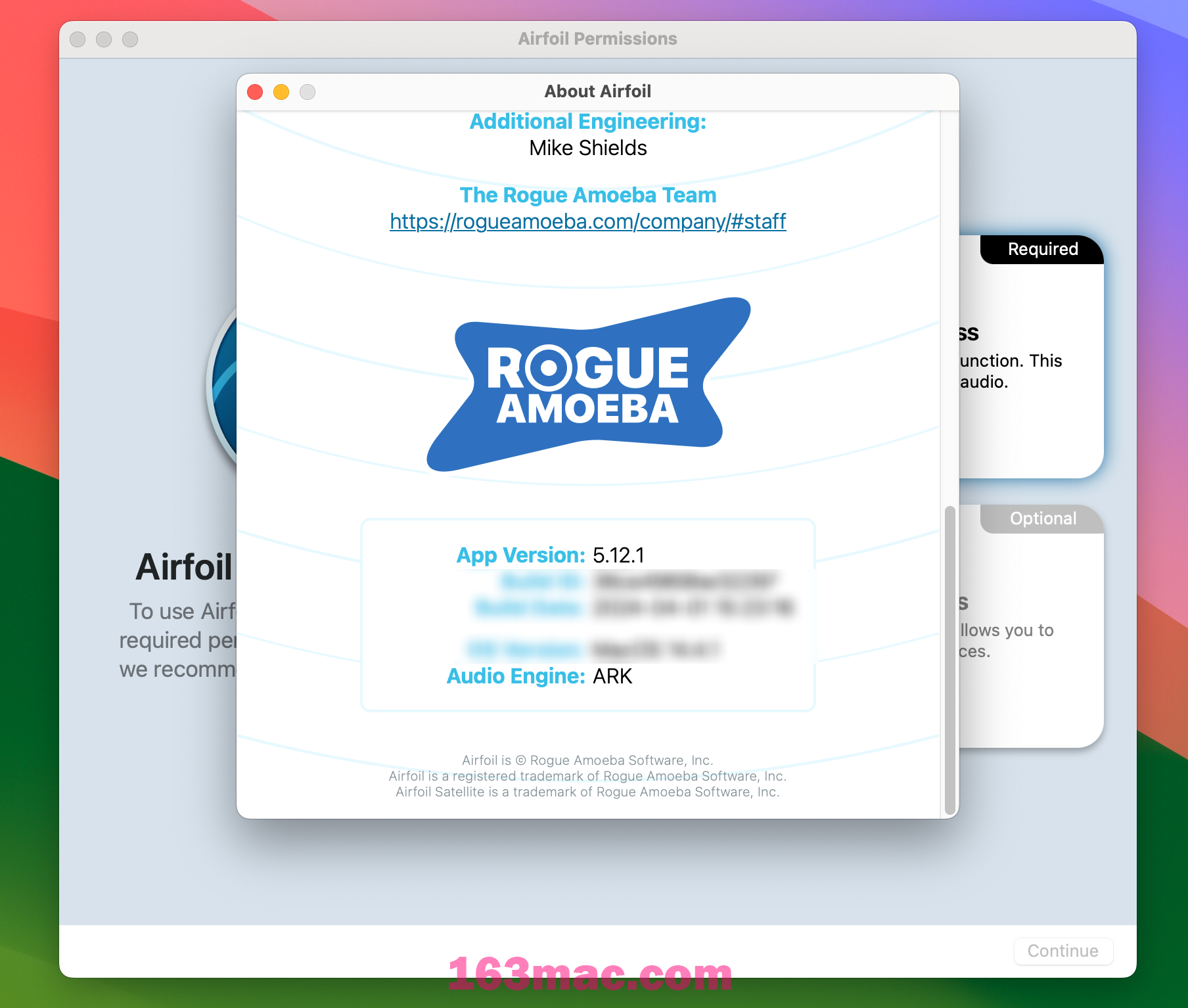Screen dimensions: 1188x1008
Task: Click the App Version 5.12.1 value
Action: (618, 555)
